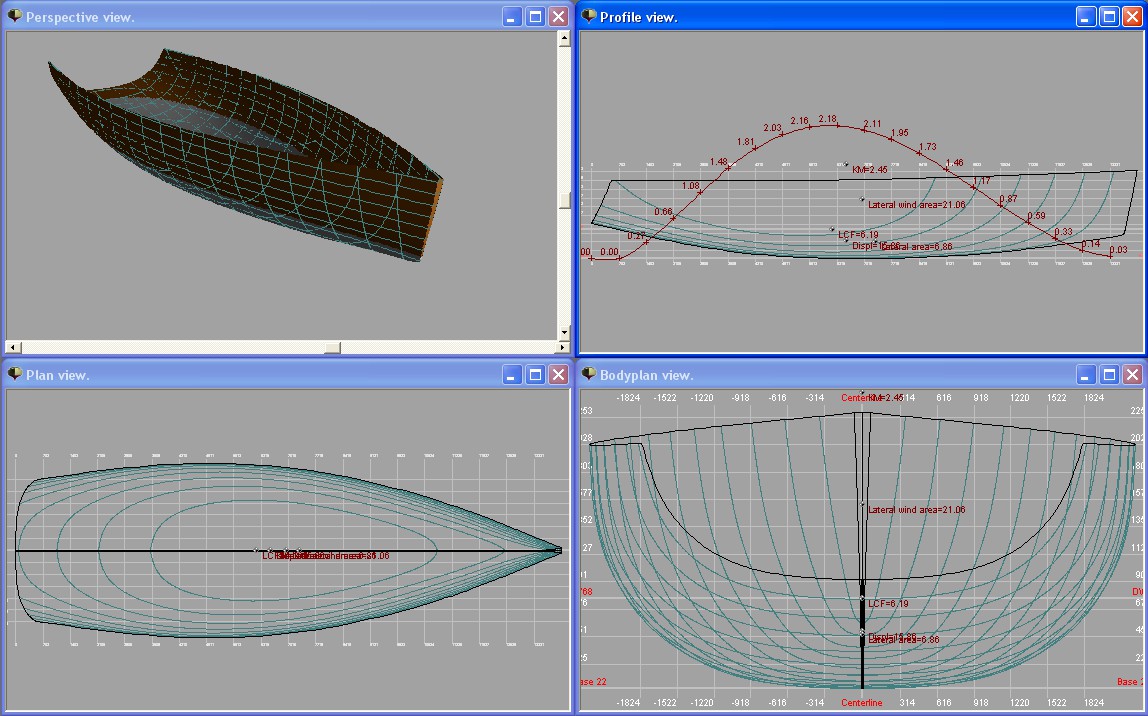
Task: Click the Perspective view horizontal scrollbar thumb
Action: click(332, 347)
